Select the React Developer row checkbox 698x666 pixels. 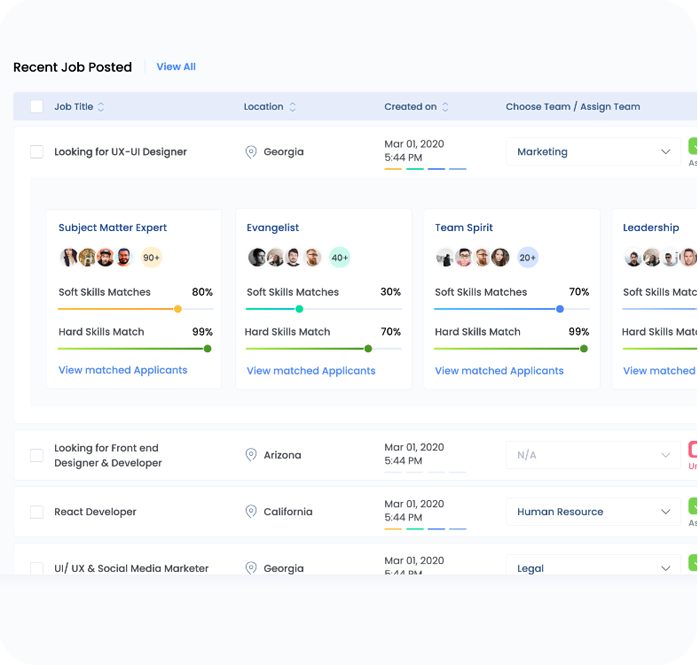click(37, 512)
